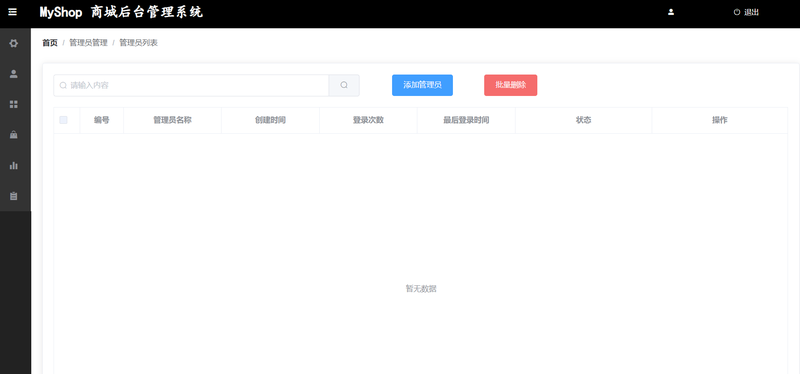
Task: Open the grid category sidebar icon
Action: tap(14, 105)
